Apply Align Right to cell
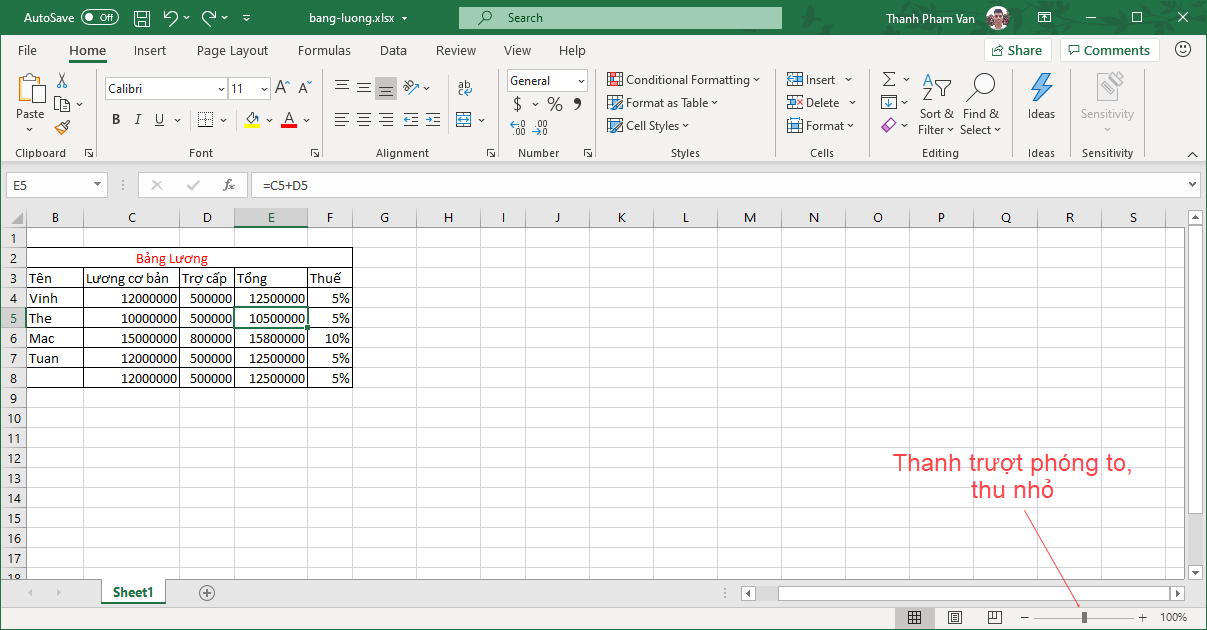This screenshot has width=1207, height=630. 386,120
